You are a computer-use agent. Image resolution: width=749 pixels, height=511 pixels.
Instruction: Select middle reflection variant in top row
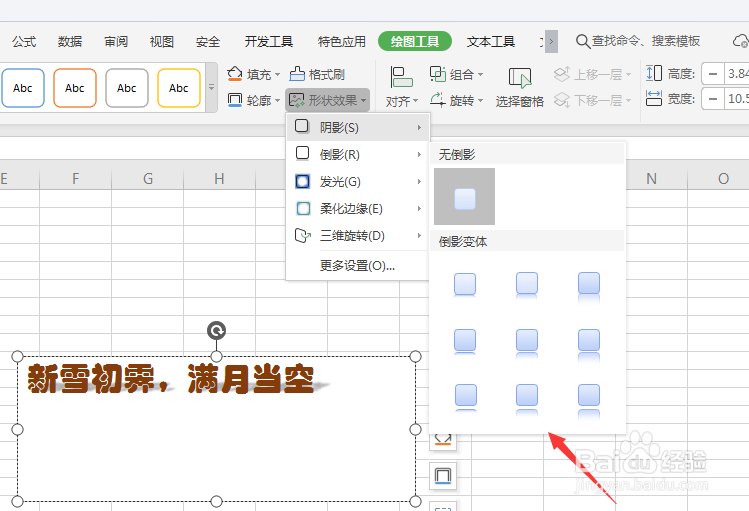[527, 285]
